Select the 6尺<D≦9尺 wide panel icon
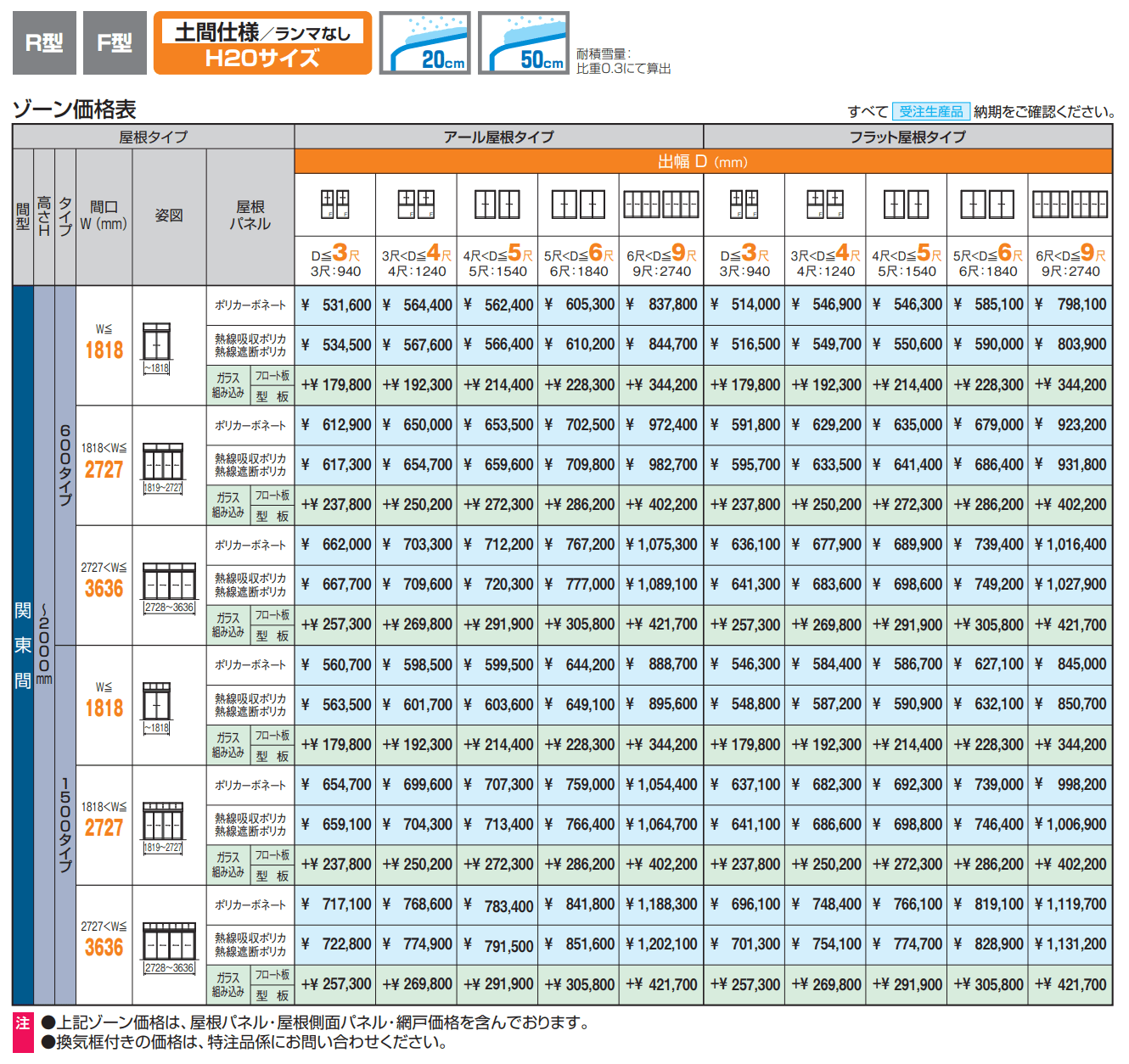This screenshot has width=1129, height=1064. (661, 204)
